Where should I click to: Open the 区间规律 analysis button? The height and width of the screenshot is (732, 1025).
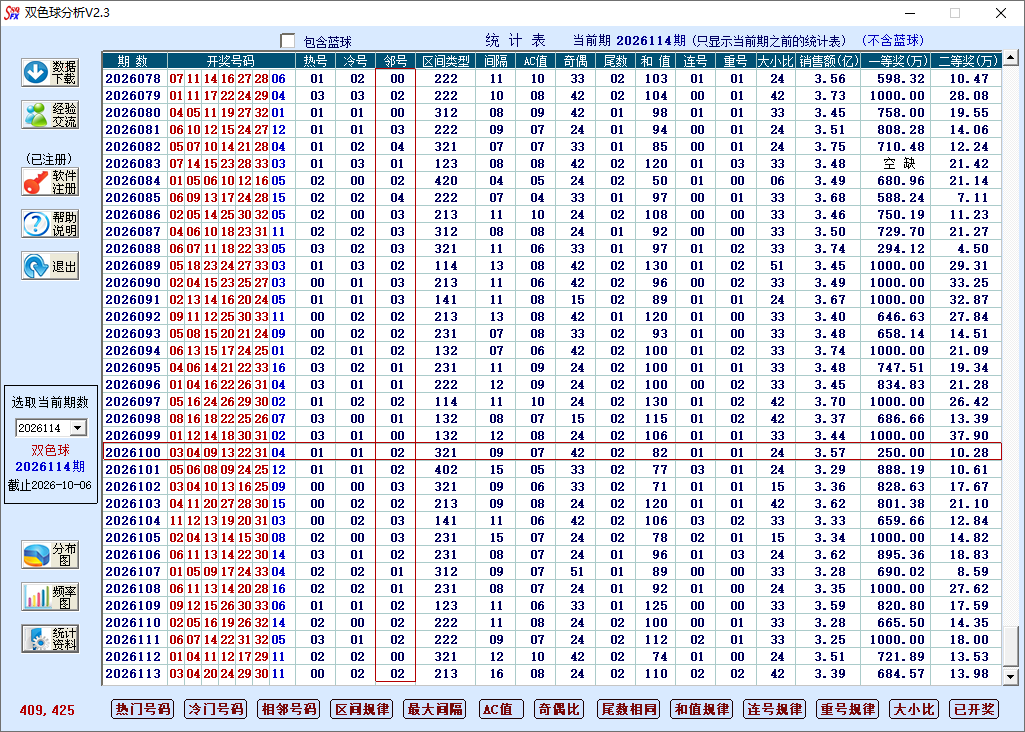point(362,709)
